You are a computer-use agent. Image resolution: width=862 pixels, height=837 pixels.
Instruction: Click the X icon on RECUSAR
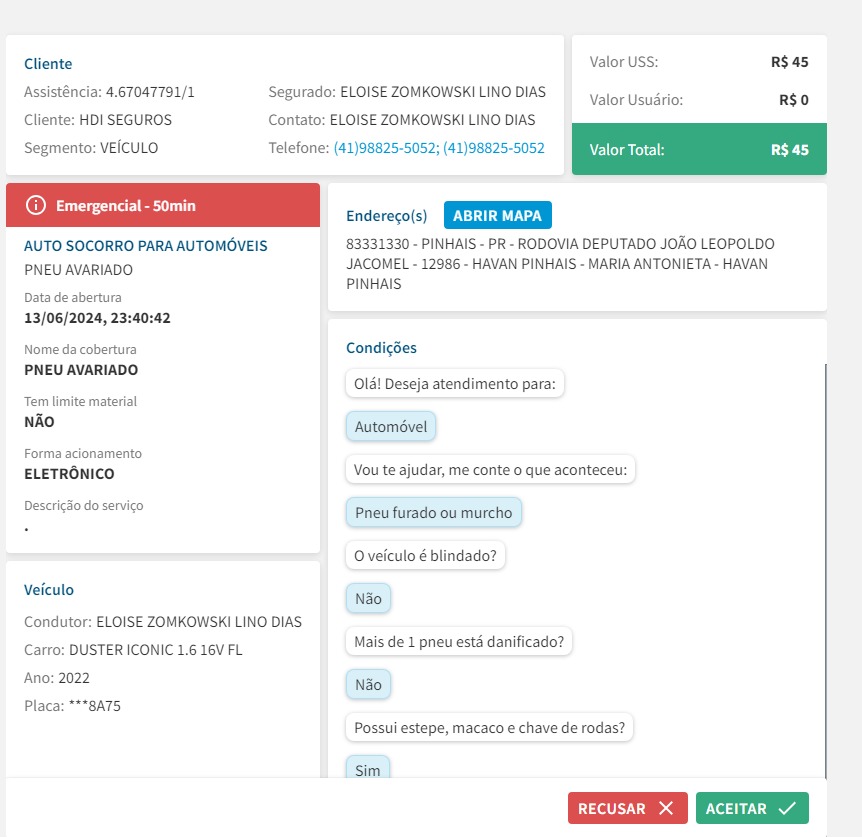click(x=667, y=809)
